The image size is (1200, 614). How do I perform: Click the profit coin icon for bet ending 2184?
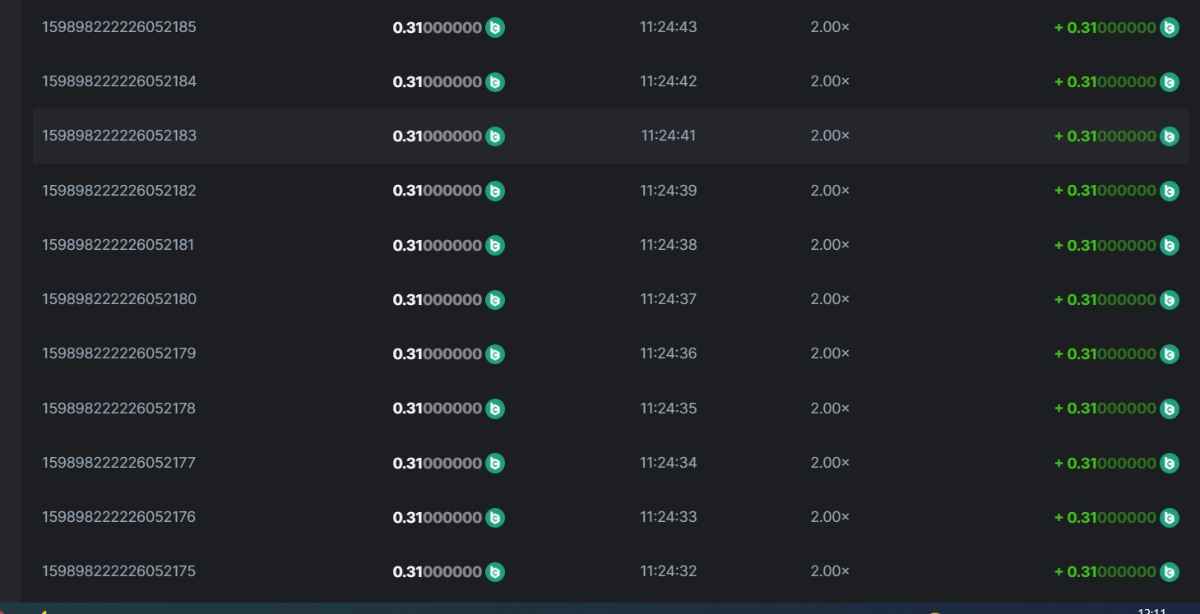coord(1169,82)
